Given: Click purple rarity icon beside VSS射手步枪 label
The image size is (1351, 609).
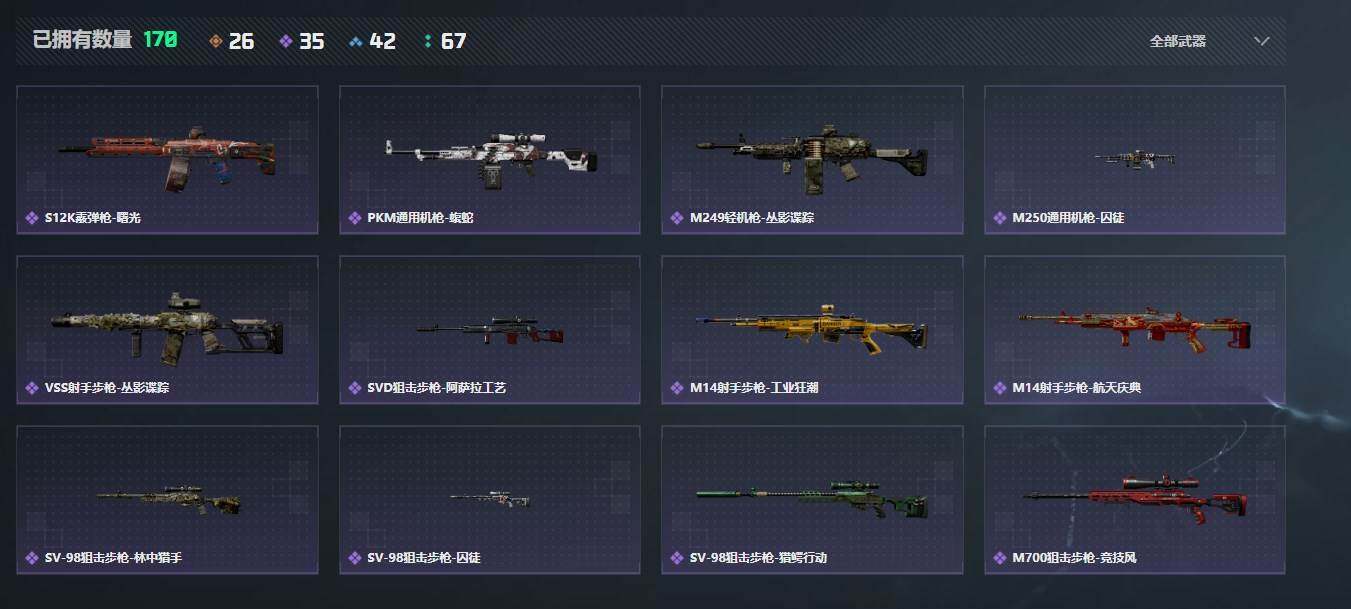Looking at the screenshot, I should click(32, 388).
